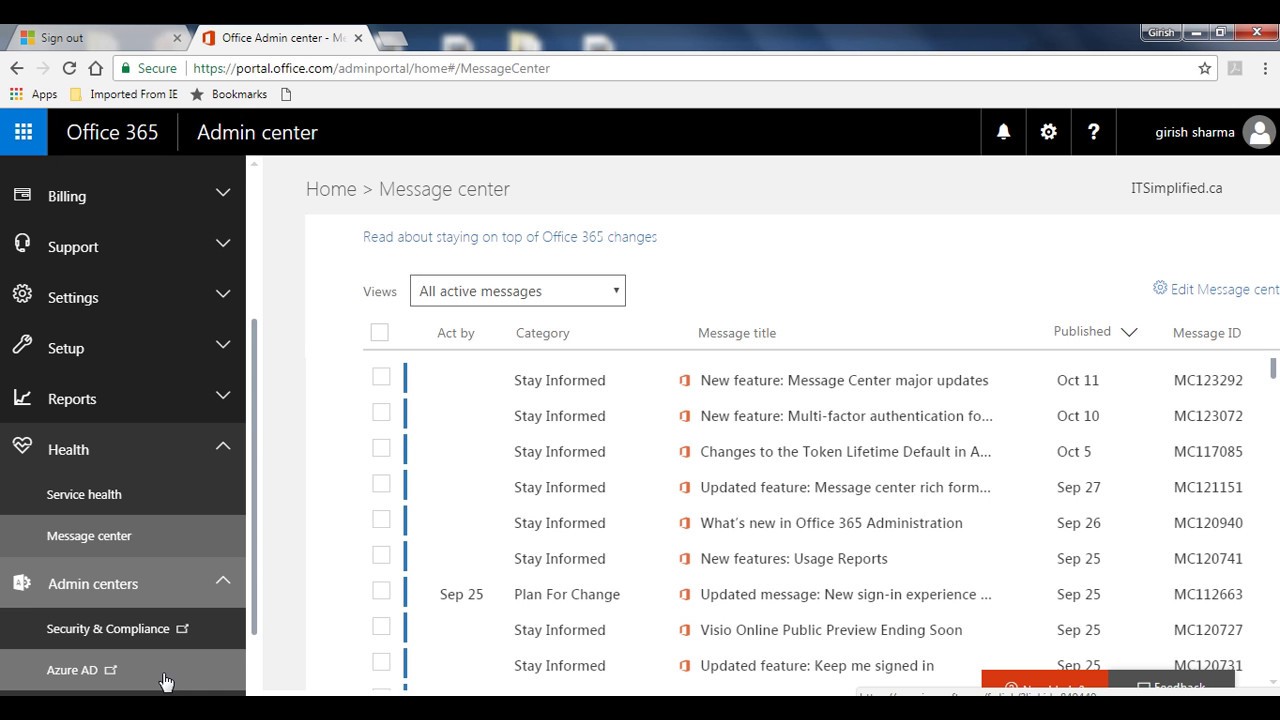Switch to the Sign out browser tab
The image size is (1280, 720).
coord(96,38)
